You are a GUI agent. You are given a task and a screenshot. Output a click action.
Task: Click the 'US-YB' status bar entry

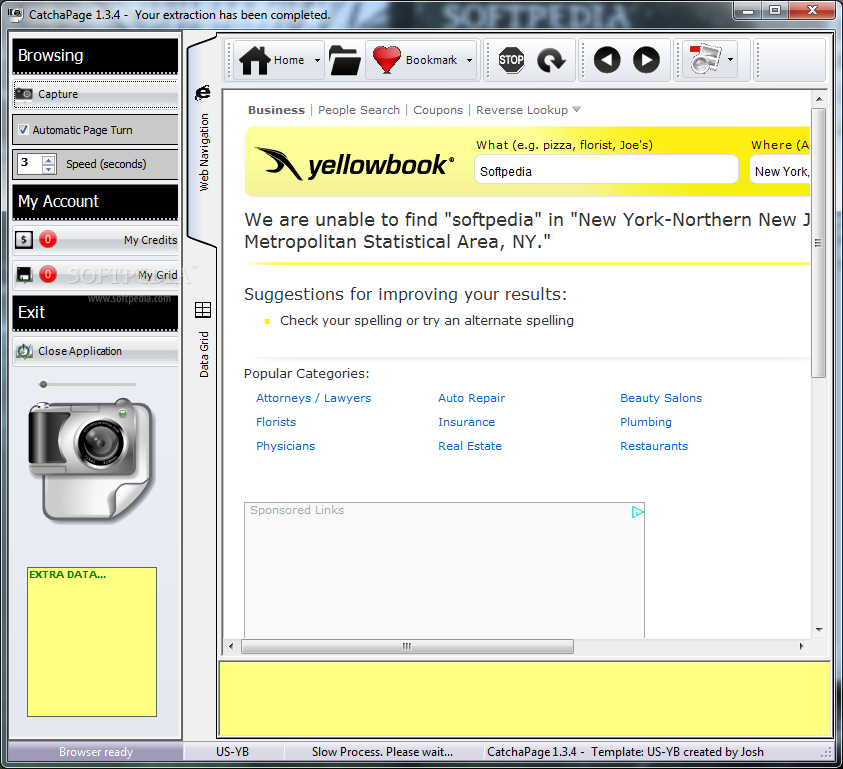[232, 752]
